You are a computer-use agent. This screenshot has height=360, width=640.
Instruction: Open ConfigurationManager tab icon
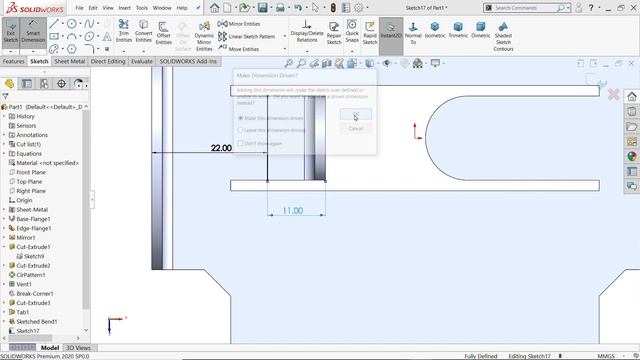tap(44, 84)
